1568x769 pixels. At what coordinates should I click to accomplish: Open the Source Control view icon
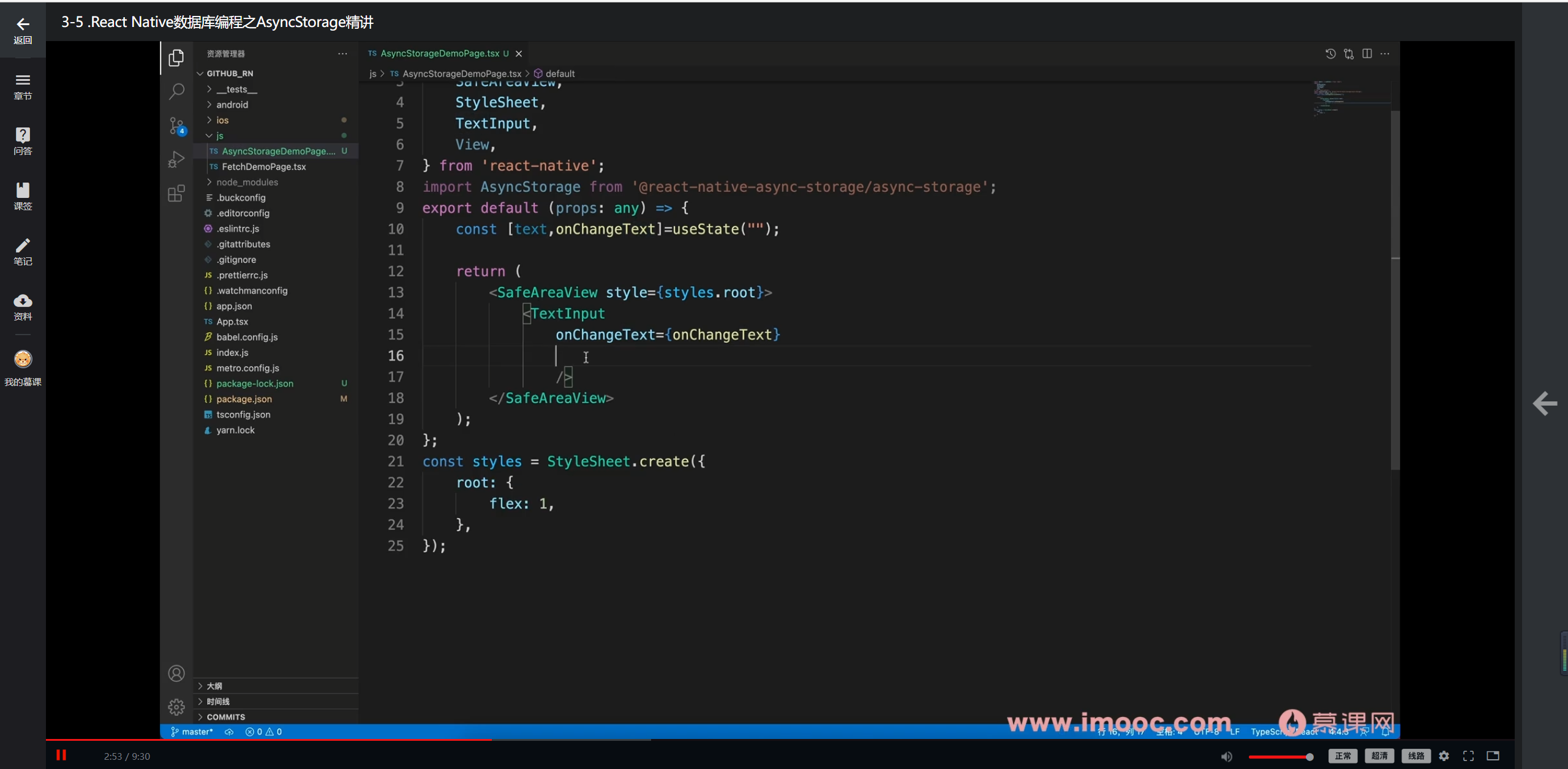[x=176, y=126]
